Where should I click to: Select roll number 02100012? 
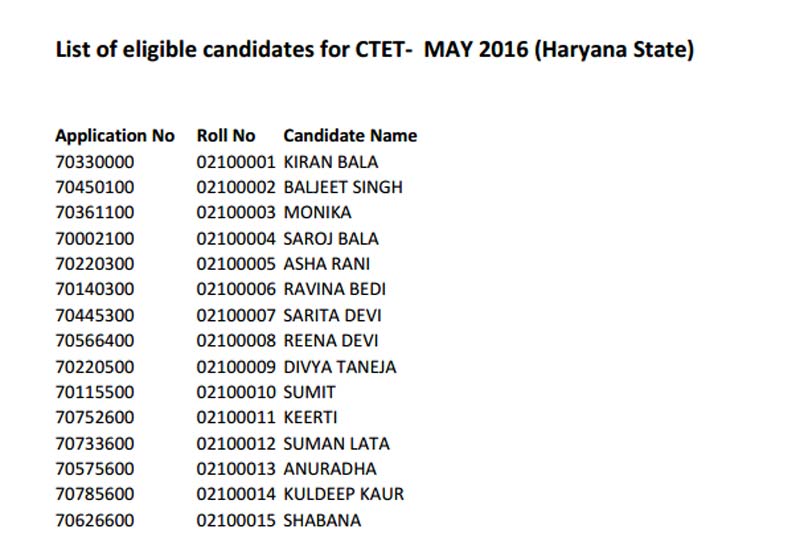(x=236, y=444)
